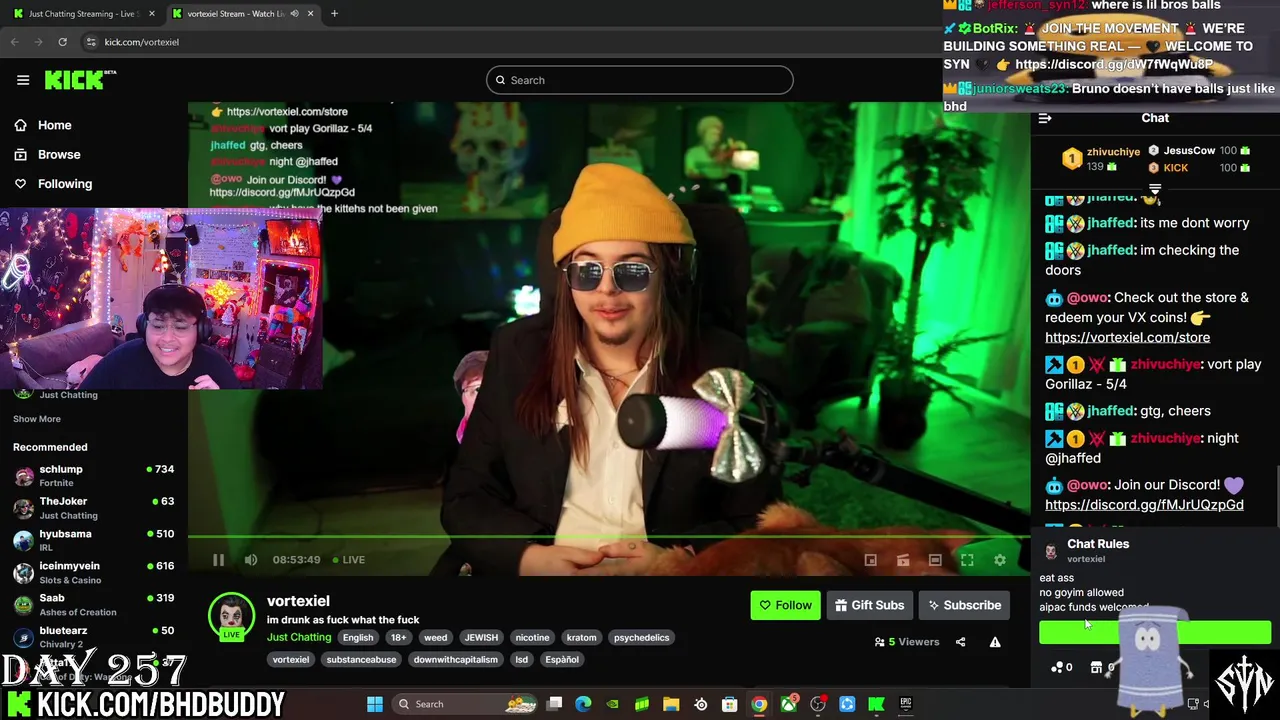Open the Just Chatting category link
Screen dimensions: 1280x720
tap(299, 637)
